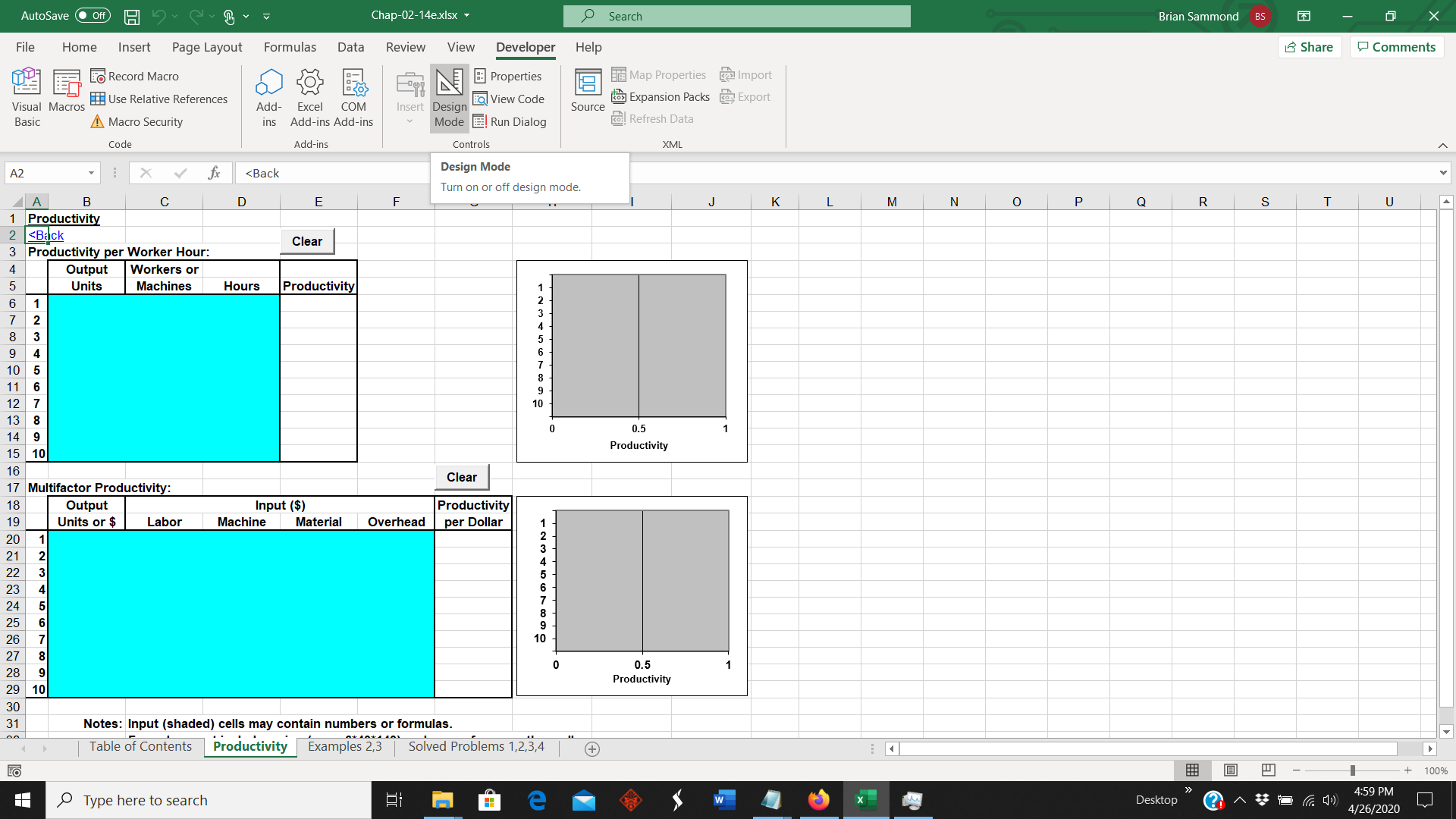Screen dimensions: 1456x819
Task: Open the Name Box dropdown
Action: [x=91, y=173]
